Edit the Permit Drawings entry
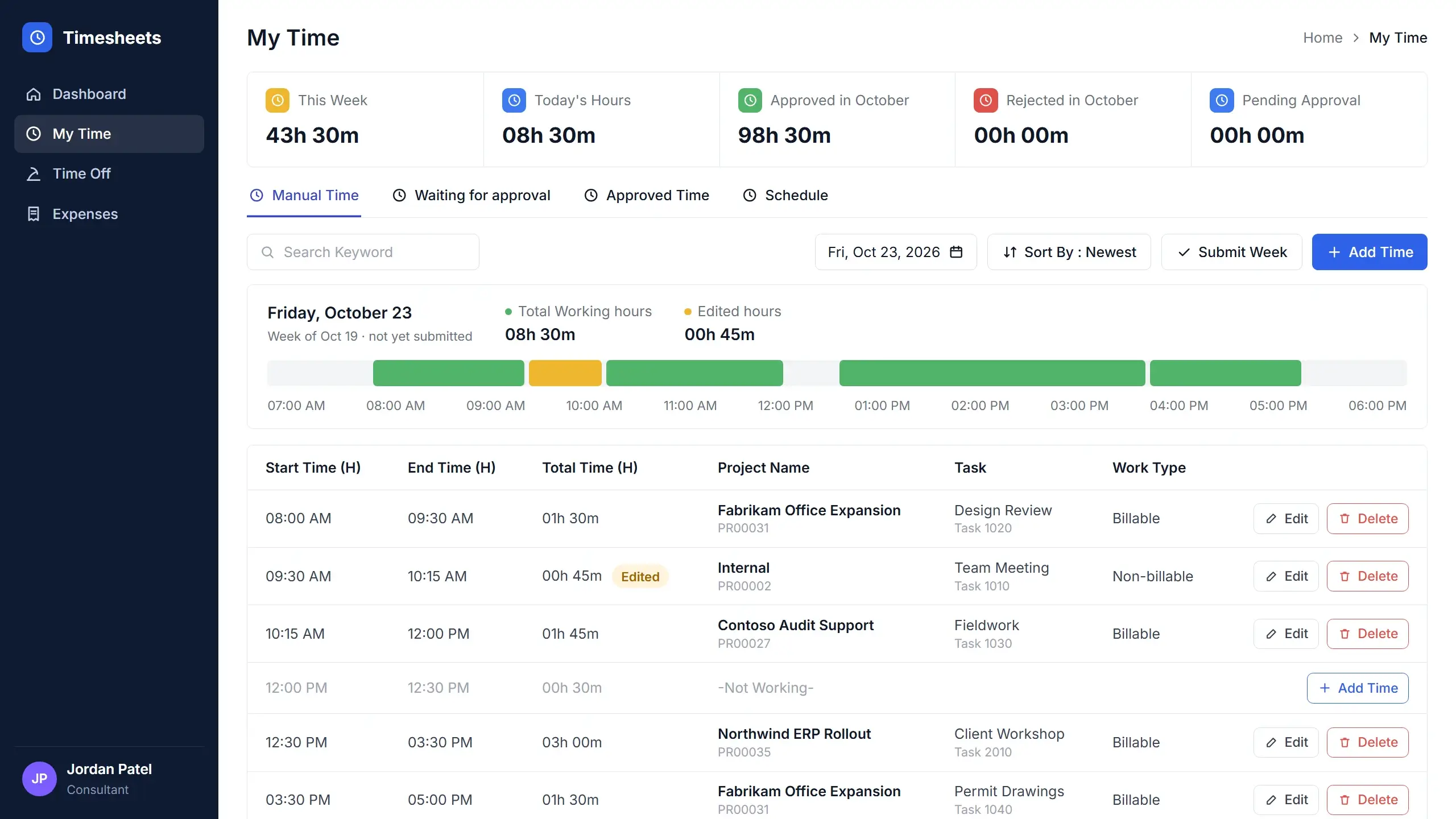The width and height of the screenshot is (1456, 819). click(x=1286, y=800)
